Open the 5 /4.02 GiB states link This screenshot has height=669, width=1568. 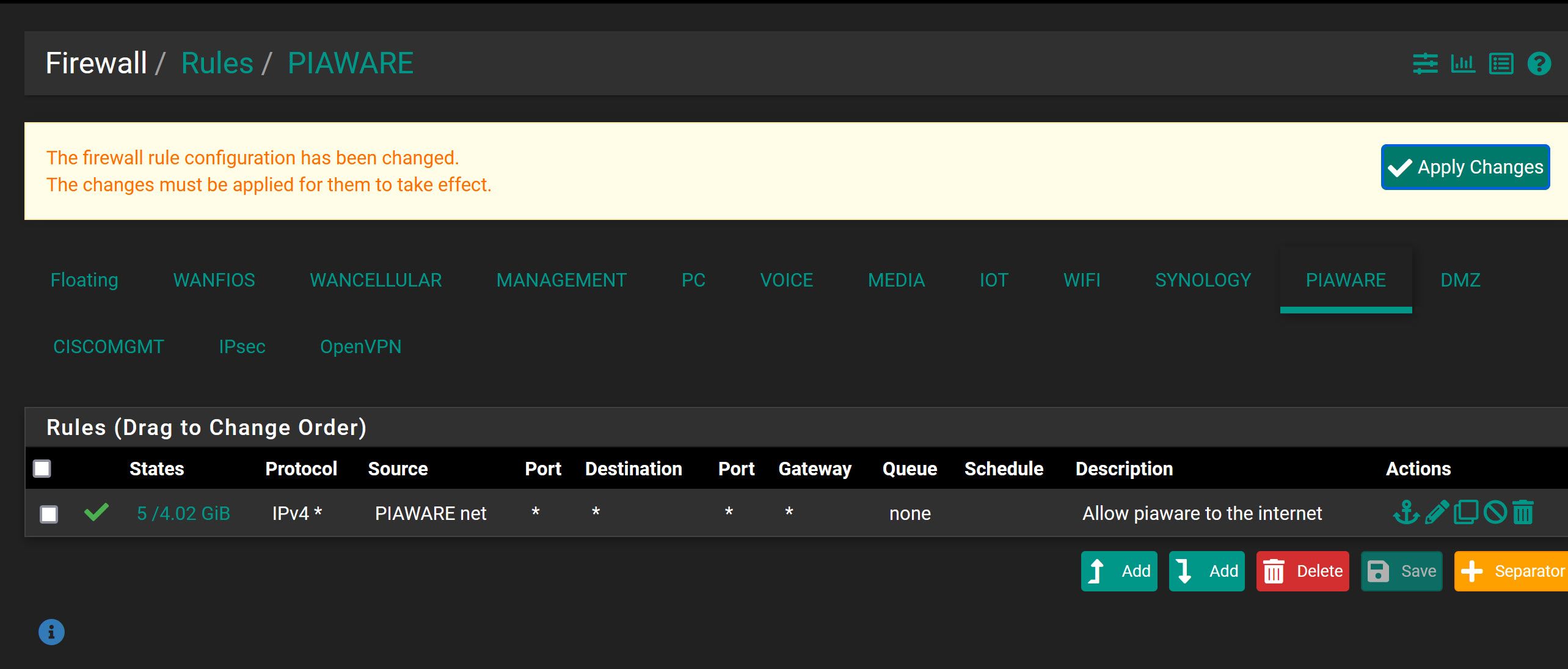[183, 513]
